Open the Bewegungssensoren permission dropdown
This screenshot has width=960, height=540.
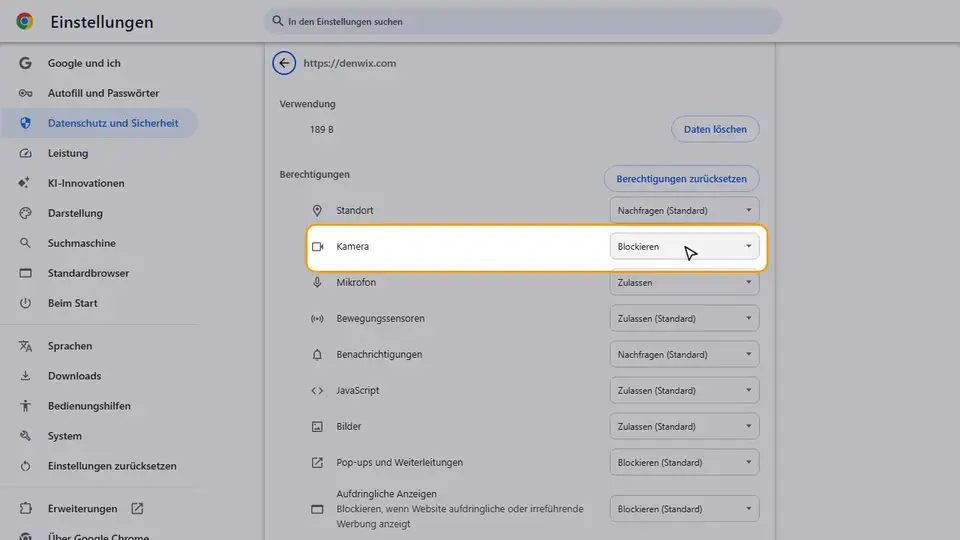[x=684, y=318]
